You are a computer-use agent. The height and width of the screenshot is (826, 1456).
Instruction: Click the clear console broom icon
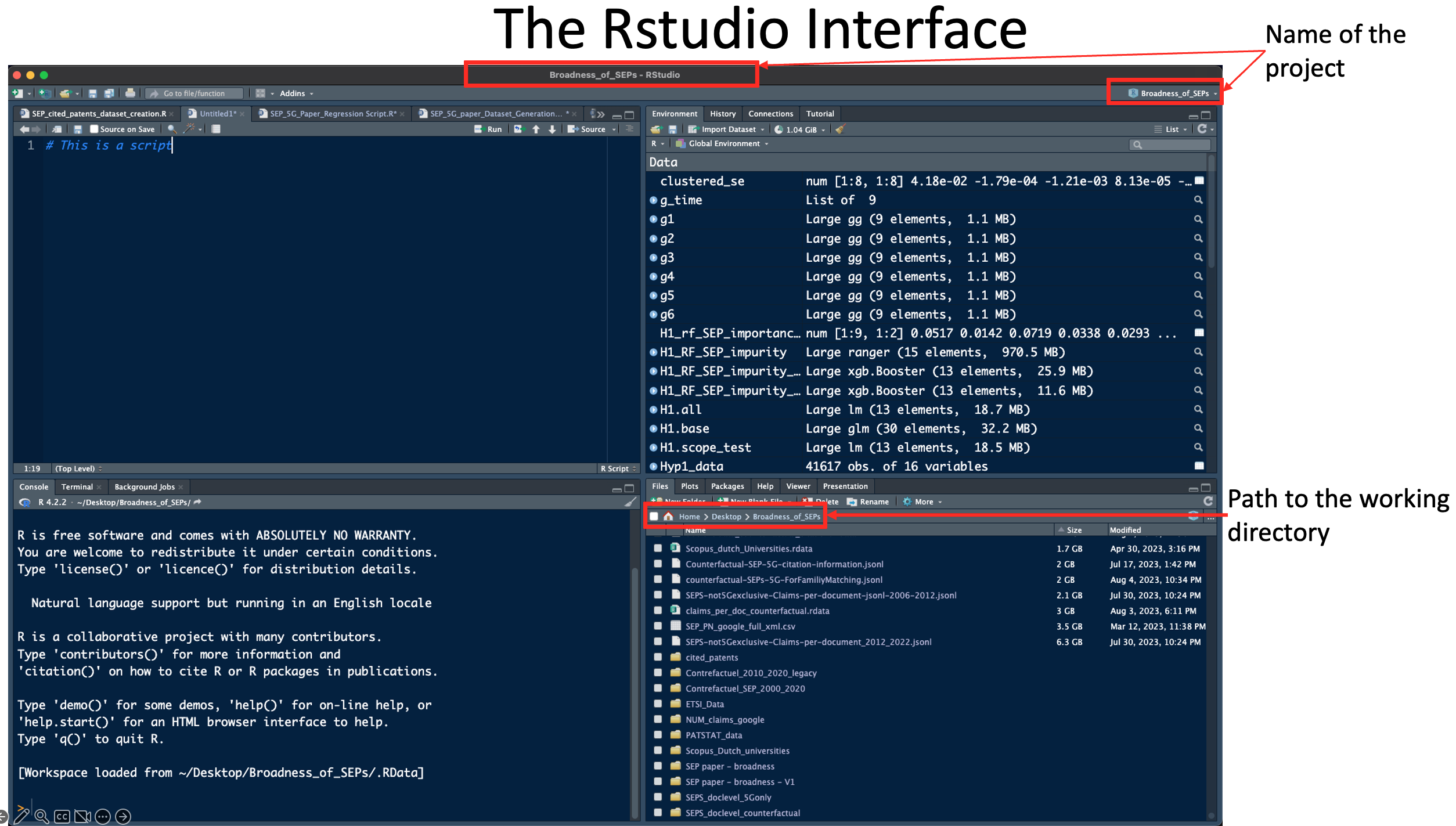point(630,502)
